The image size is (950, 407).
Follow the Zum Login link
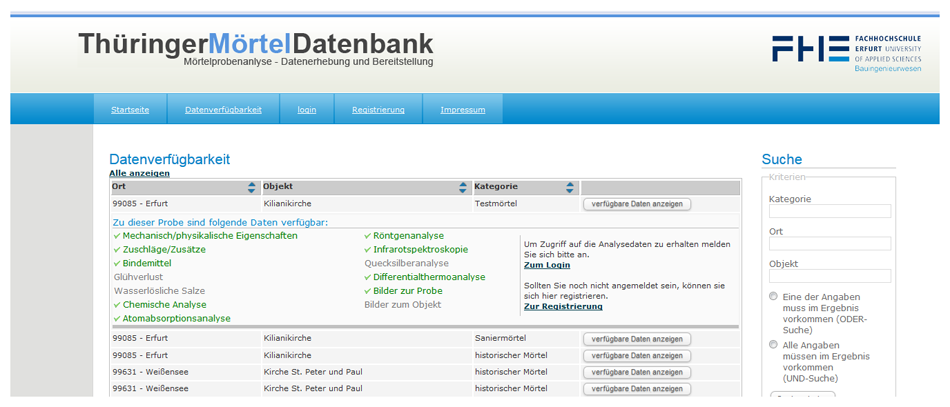pyautogui.click(x=547, y=265)
